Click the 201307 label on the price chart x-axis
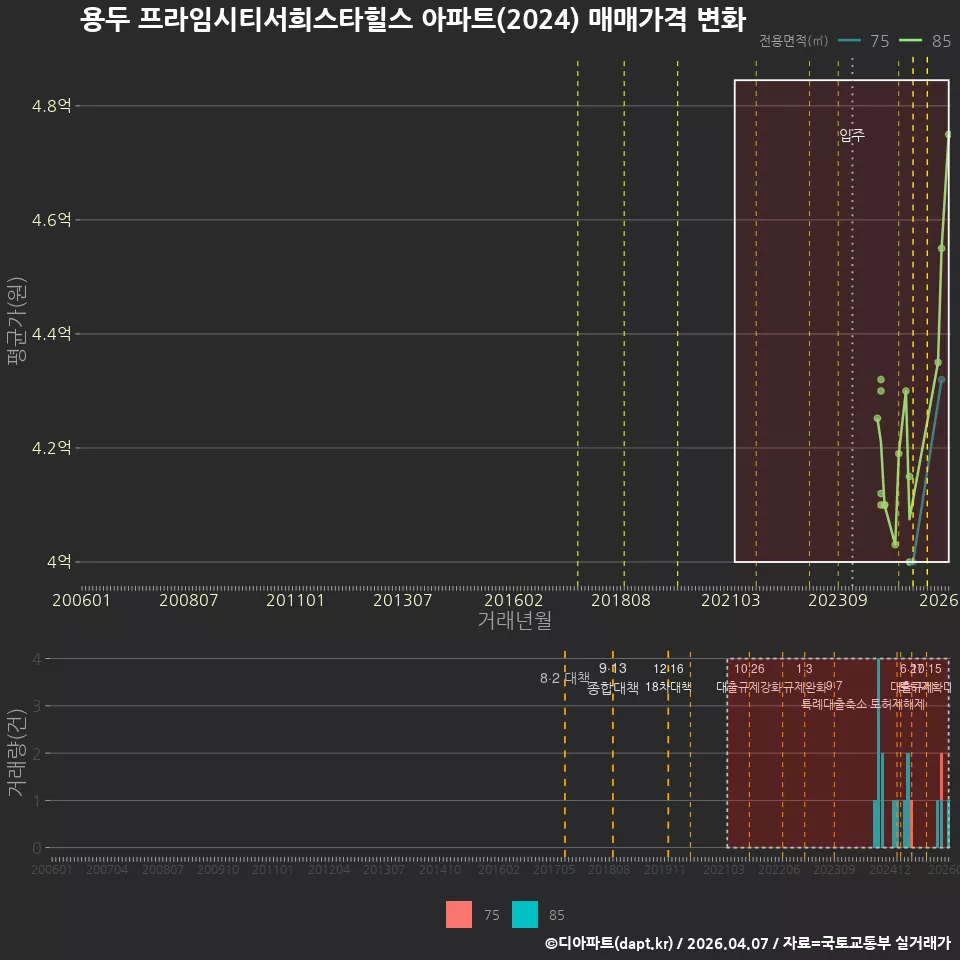This screenshot has height=960, width=960. click(x=402, y=600)
